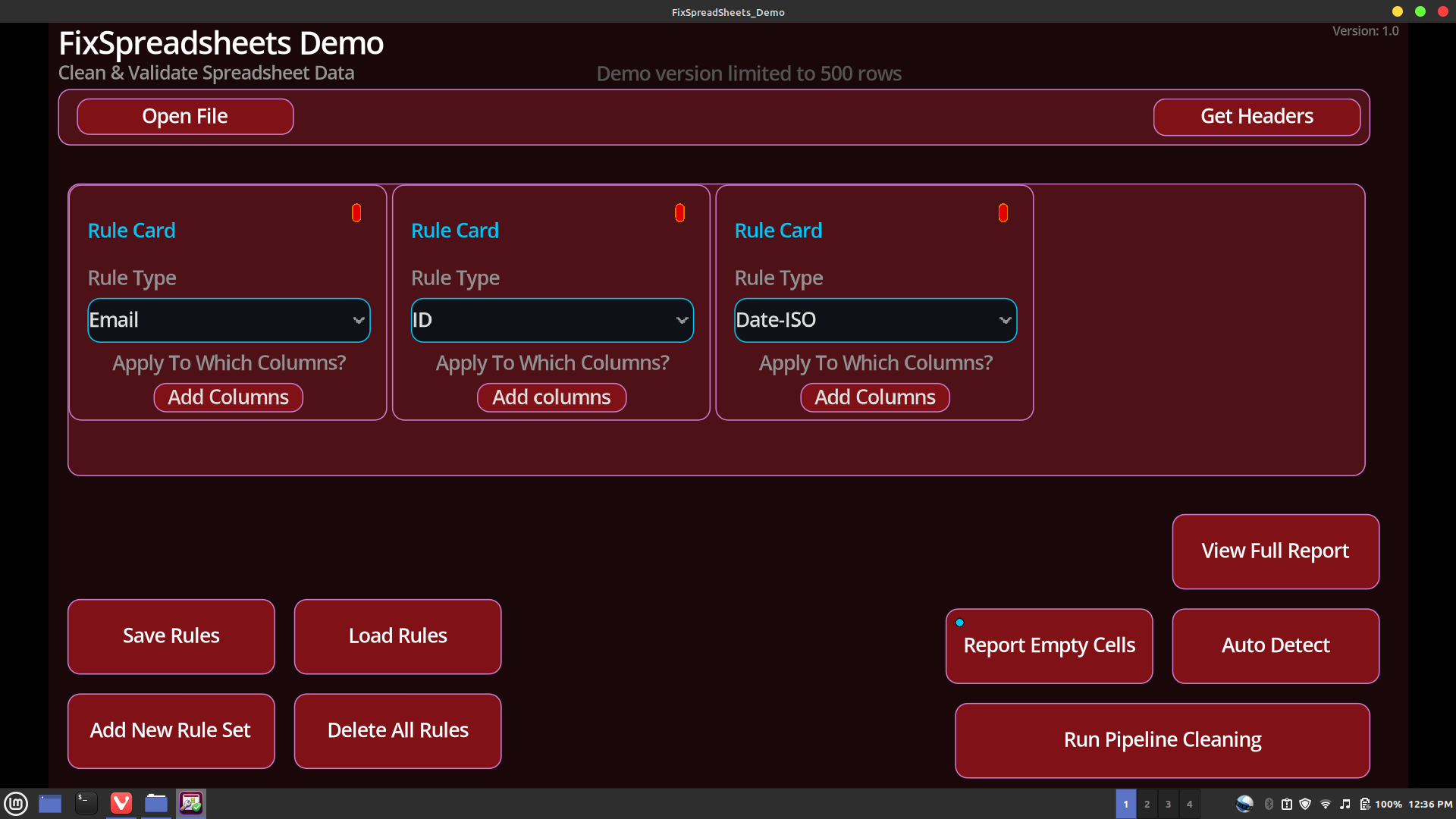
Task: Click the Wi-Fi network tray icon
Action: pyautogui.click(x=1325, y=805)
